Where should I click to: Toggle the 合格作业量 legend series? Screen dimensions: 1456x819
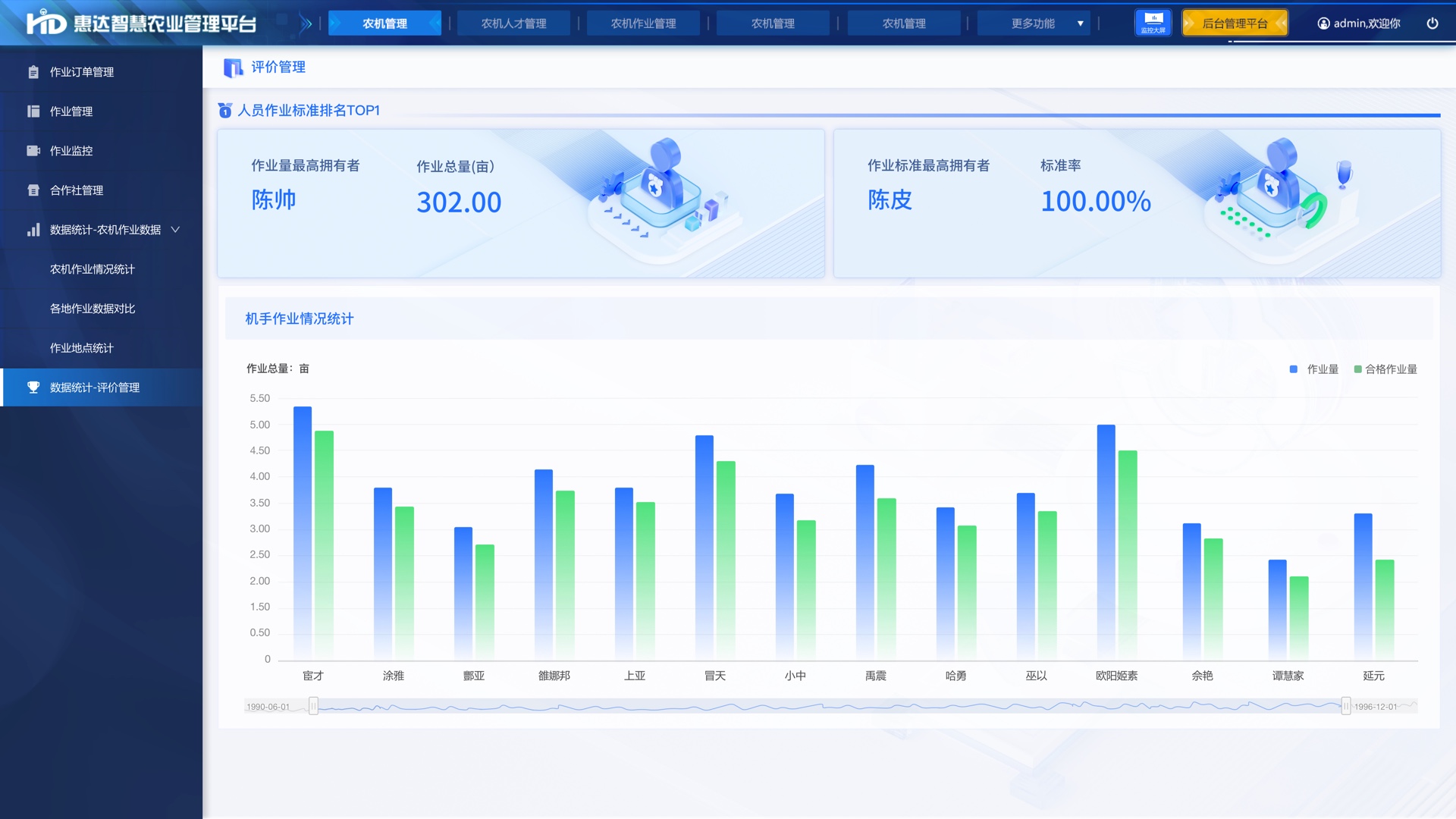point(1385,369)
